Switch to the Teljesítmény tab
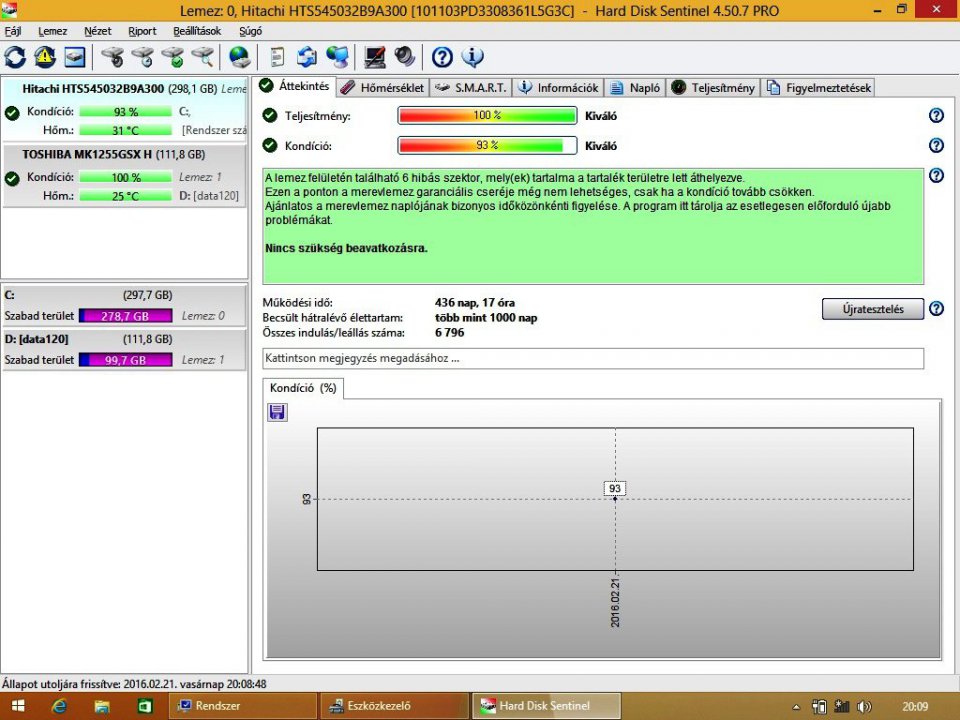Image resolution: width=960 pixels, height=720 pixels. pos(713,88)
